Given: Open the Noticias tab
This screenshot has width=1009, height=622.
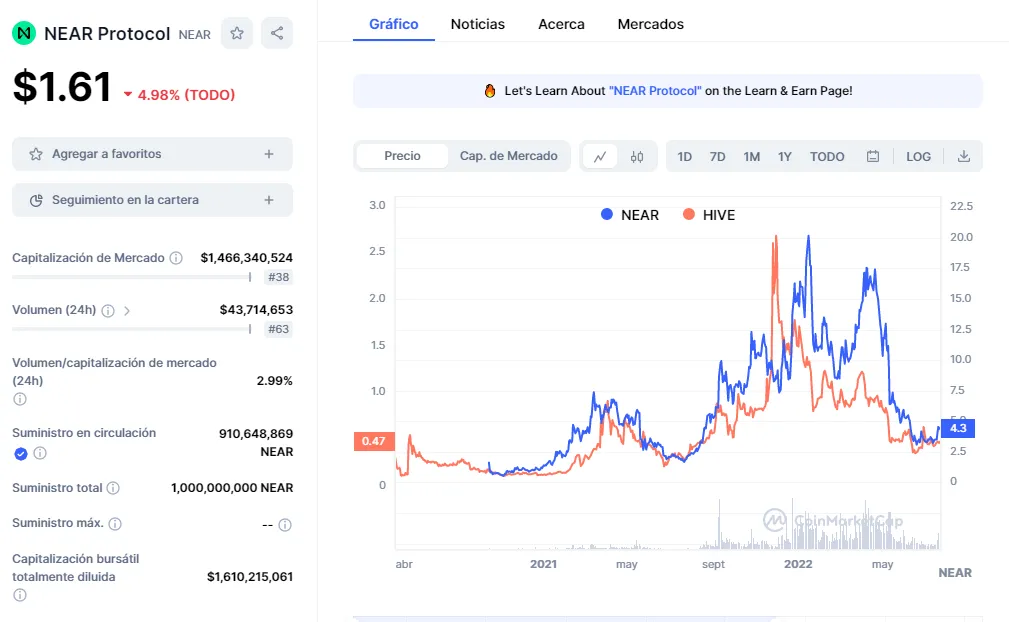Looking at the screenshot, I should pyautogui.click(x=477, y=24).
